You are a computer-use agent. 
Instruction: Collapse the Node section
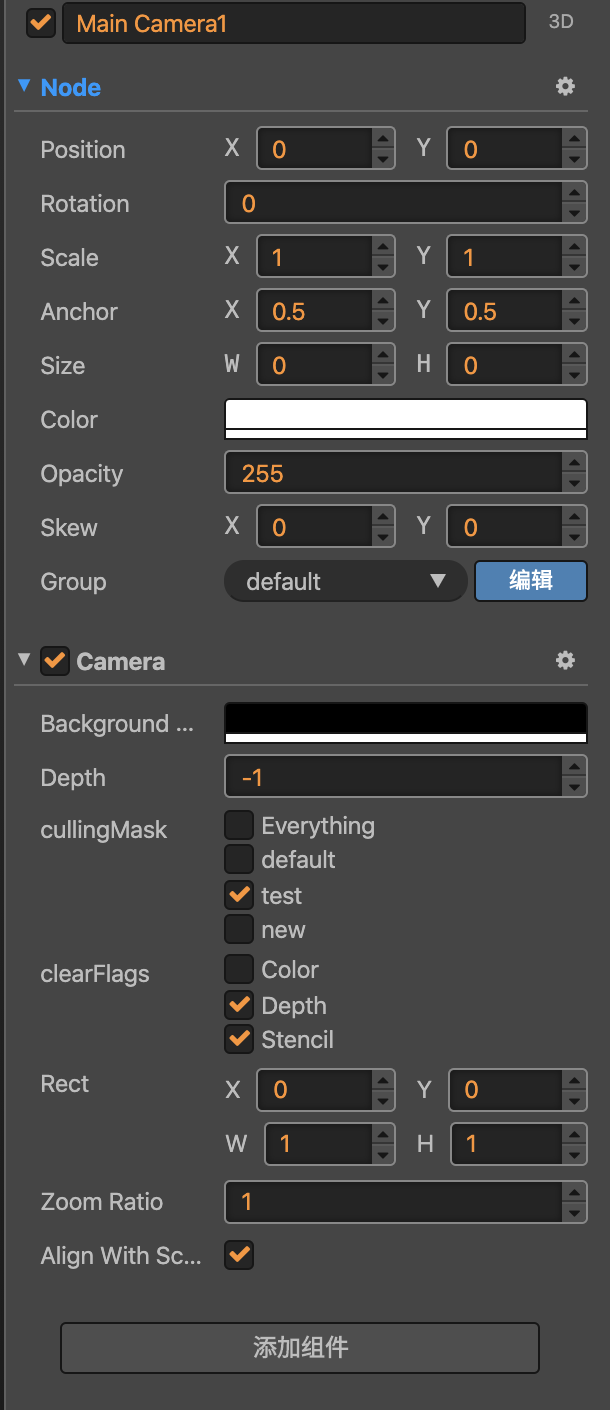(x=24, y=86)
